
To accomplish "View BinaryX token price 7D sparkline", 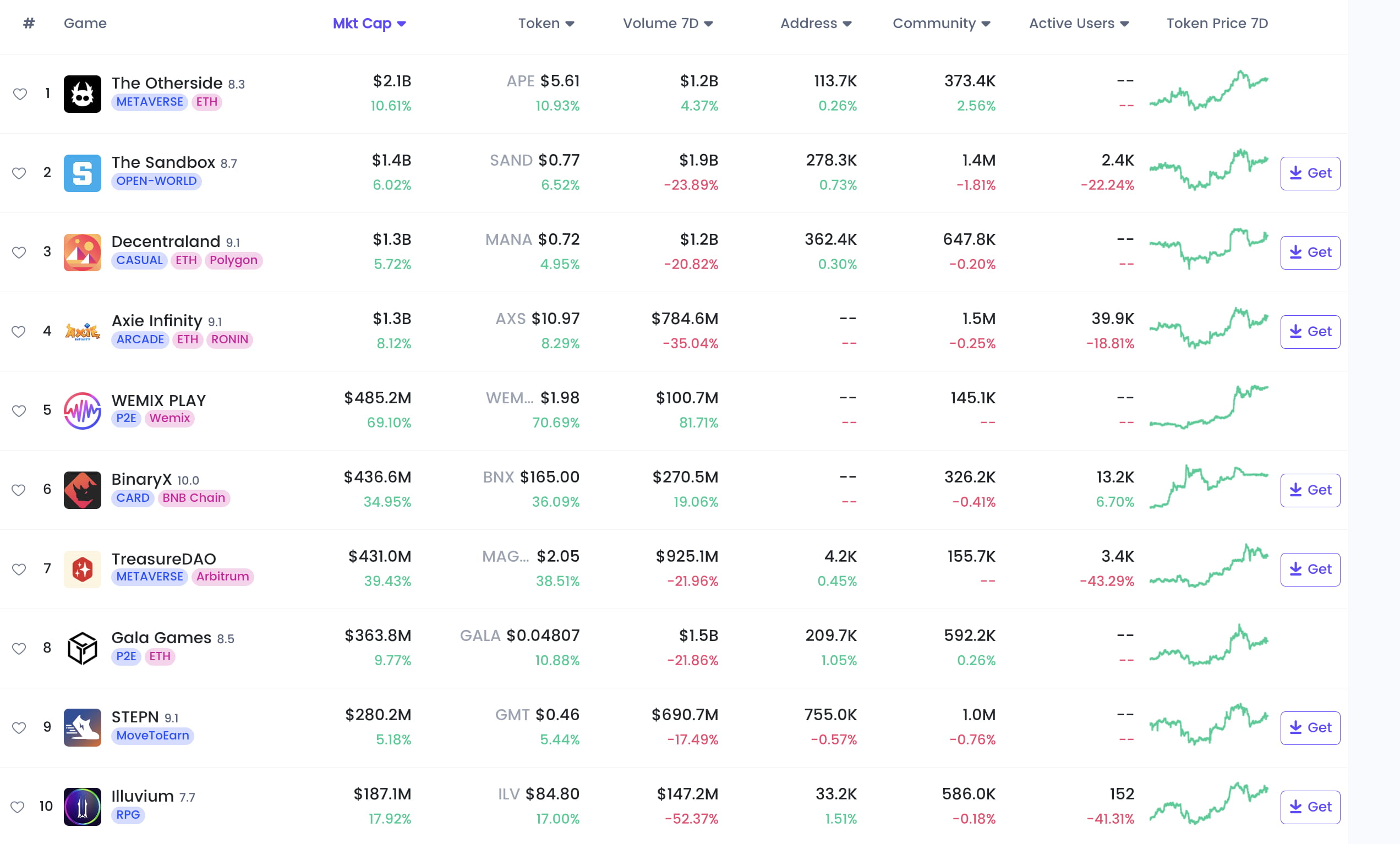I will 1208,487.
